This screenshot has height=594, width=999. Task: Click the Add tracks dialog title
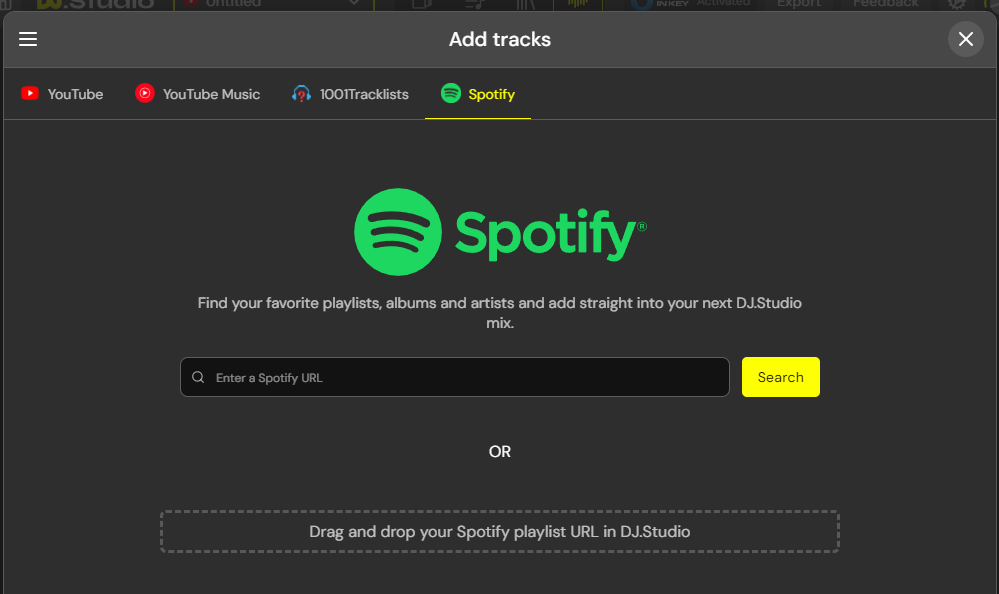pos(499,40)
